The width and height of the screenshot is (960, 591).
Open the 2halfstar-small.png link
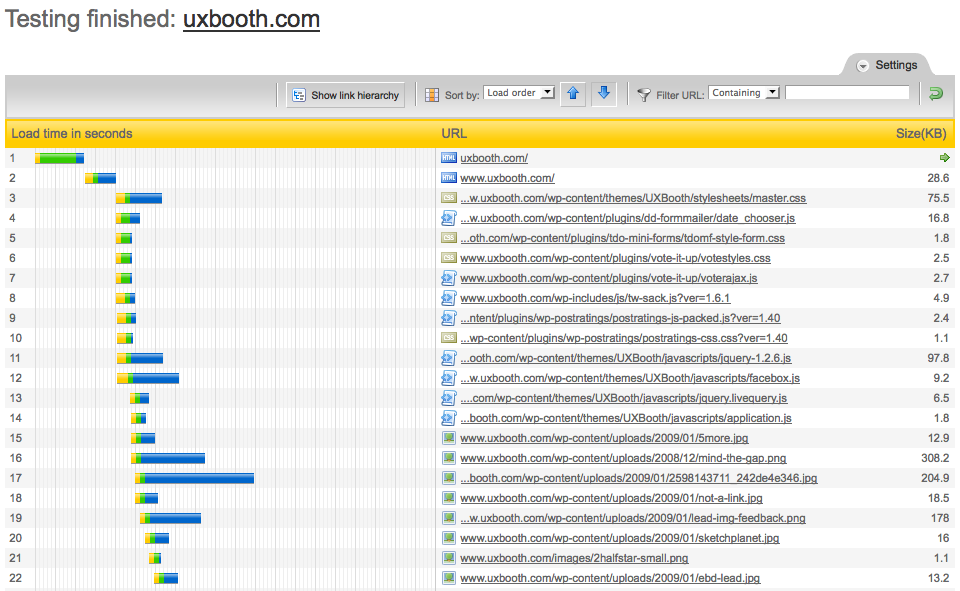tap(574, 558)
